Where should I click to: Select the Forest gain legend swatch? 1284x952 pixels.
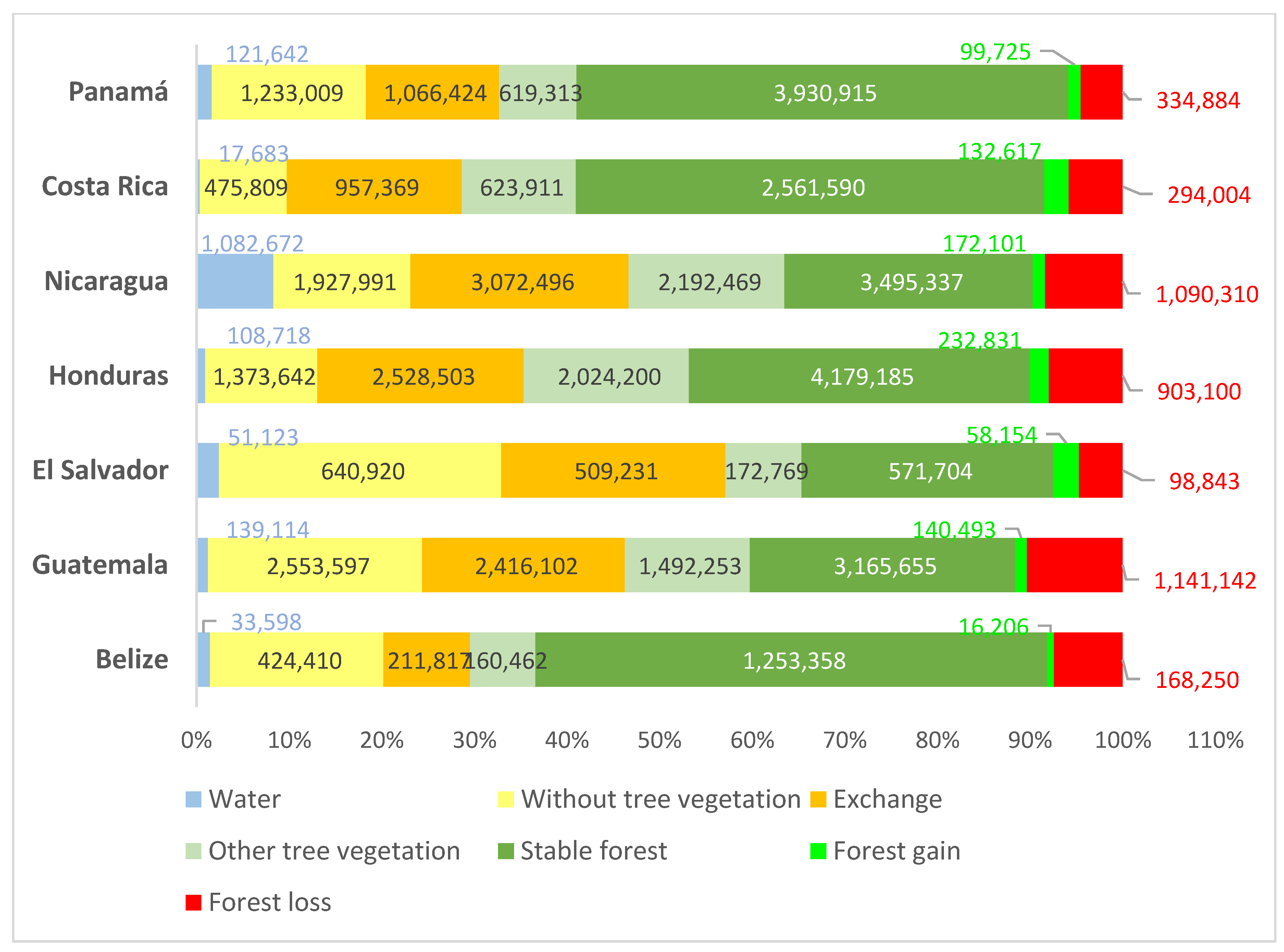pos(818,851)
